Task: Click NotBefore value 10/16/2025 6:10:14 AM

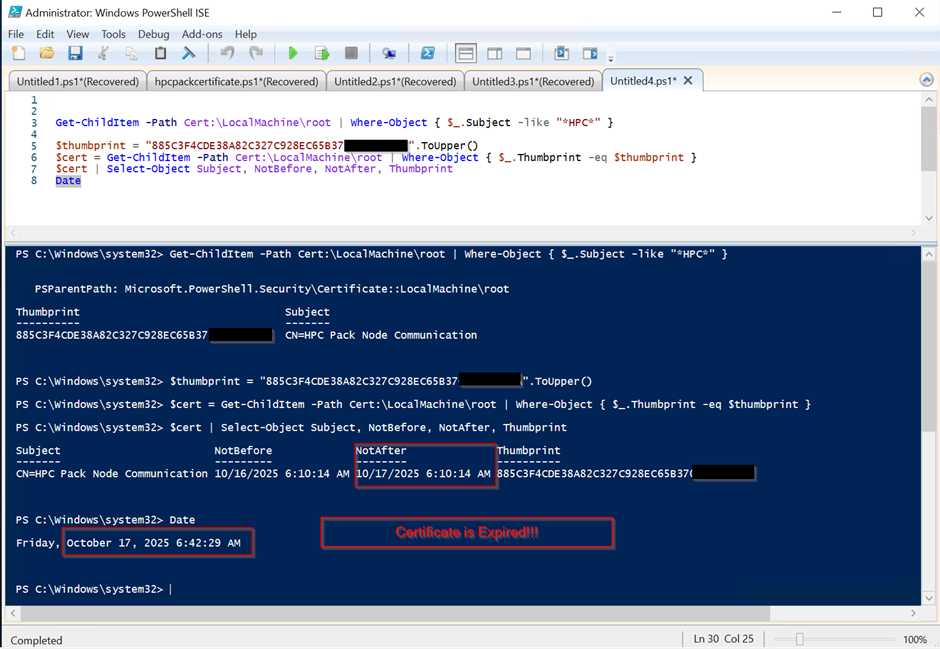Action: [x=282, y=473]
